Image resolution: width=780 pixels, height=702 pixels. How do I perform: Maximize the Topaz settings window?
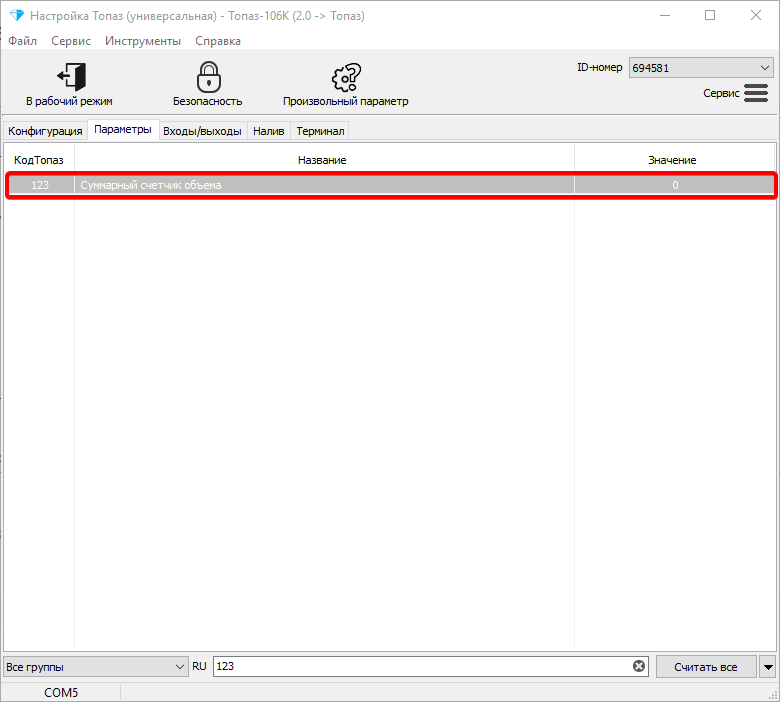[x=710, y=15]
